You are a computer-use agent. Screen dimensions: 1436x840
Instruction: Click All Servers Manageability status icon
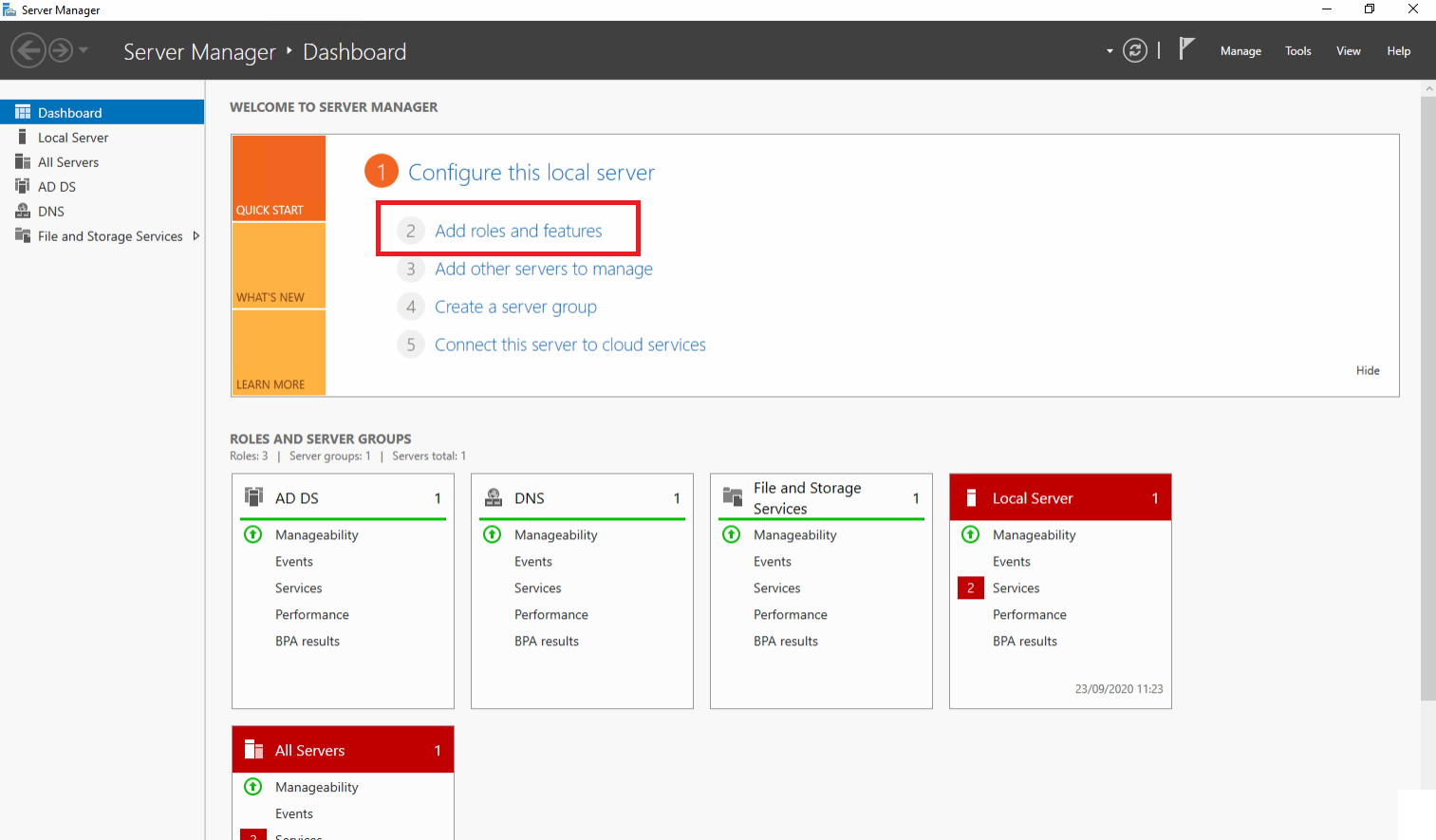pyautogui.click(x=253, y=787)
